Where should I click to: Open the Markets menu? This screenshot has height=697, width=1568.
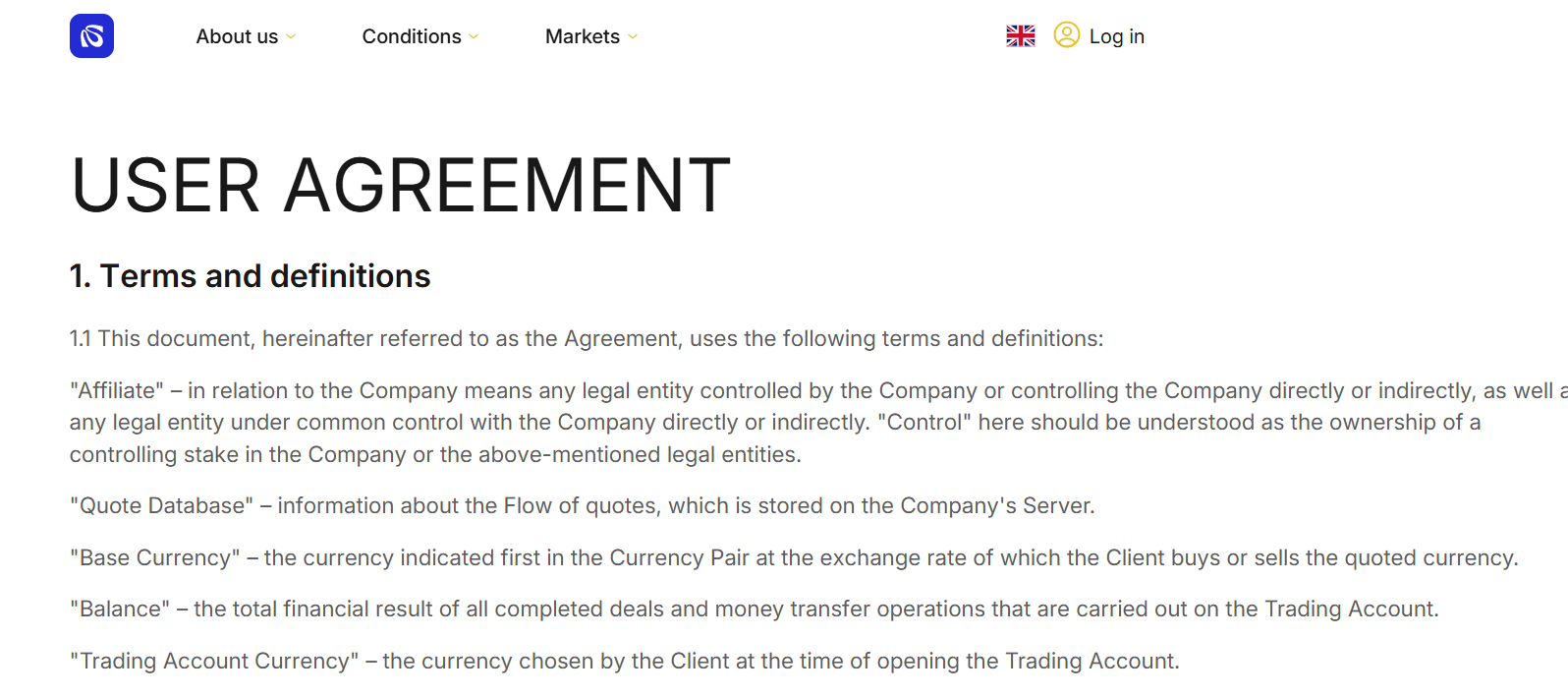tap(582, 36)
